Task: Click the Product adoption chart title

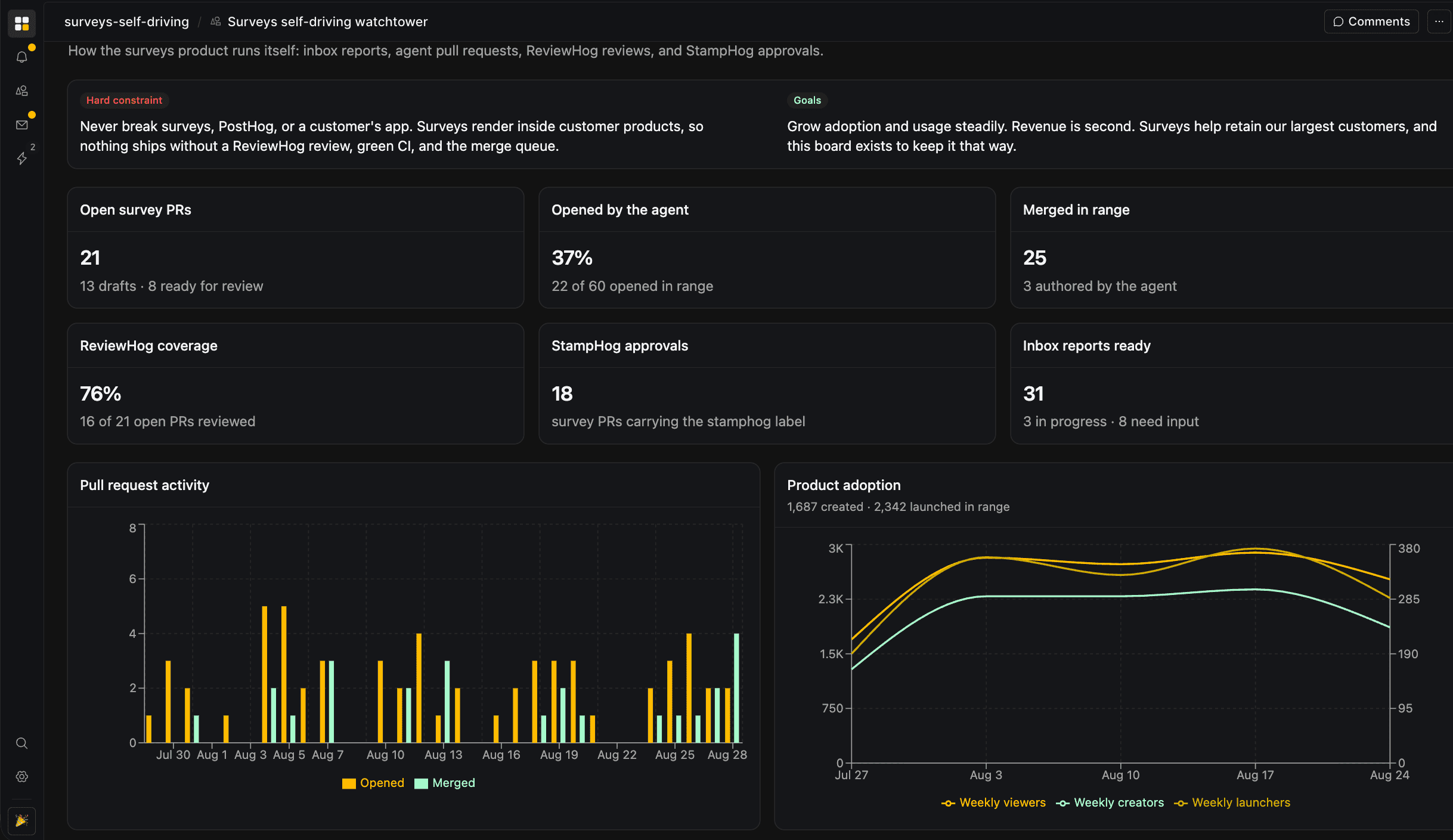Action: tap(843, 485)
